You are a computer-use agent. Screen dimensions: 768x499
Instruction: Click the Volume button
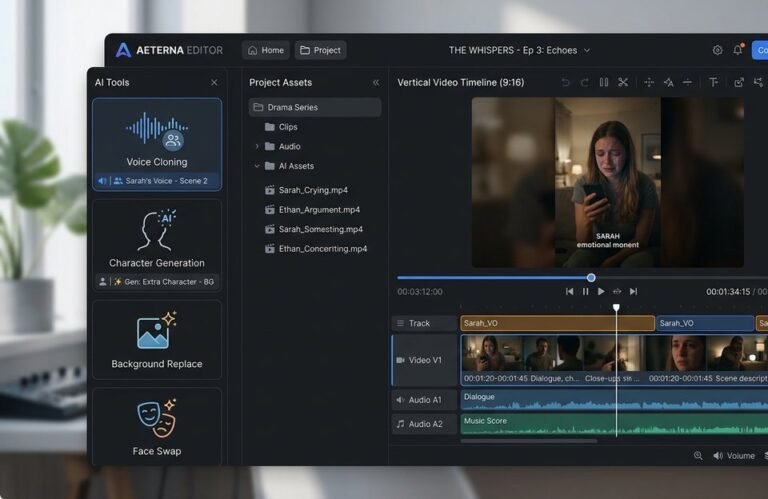(734, 456)
